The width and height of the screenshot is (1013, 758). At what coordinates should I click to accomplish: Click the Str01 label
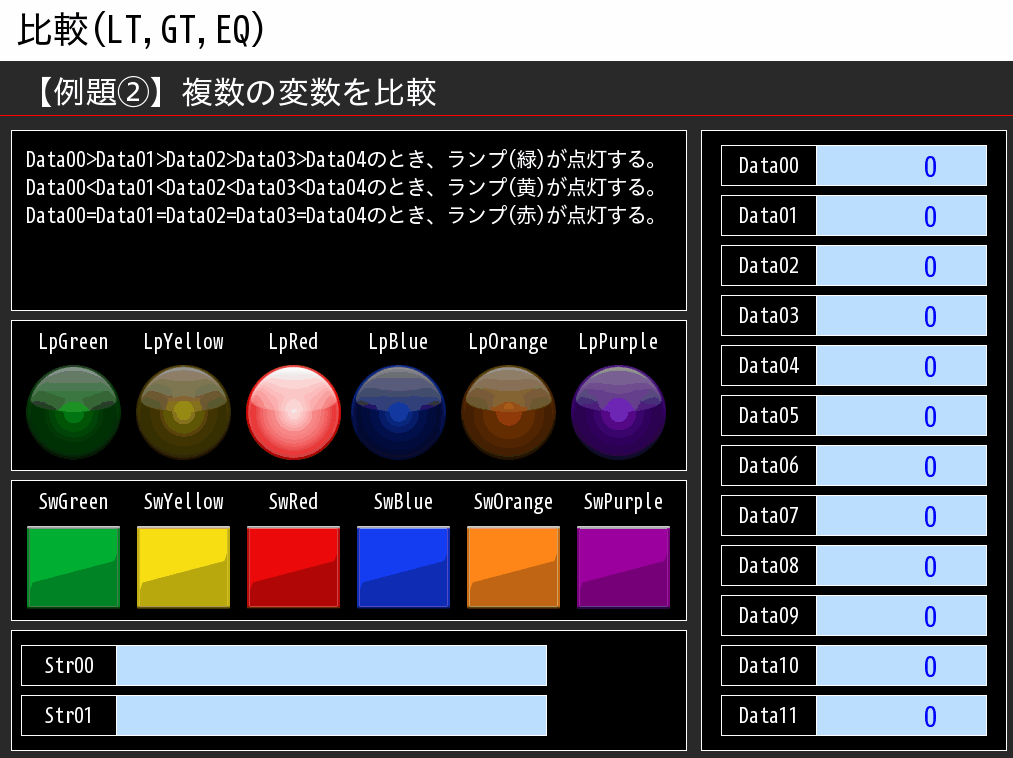69,715
